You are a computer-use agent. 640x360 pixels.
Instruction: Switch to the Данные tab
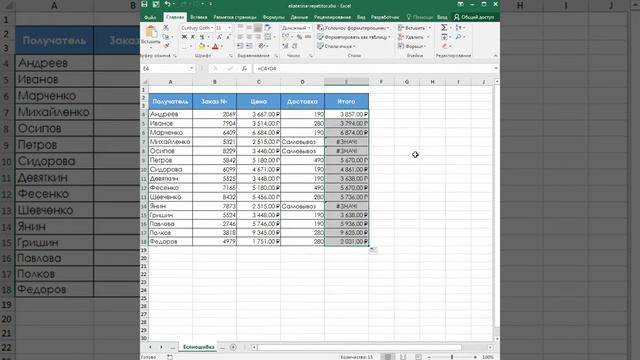(x=299, y=17)
